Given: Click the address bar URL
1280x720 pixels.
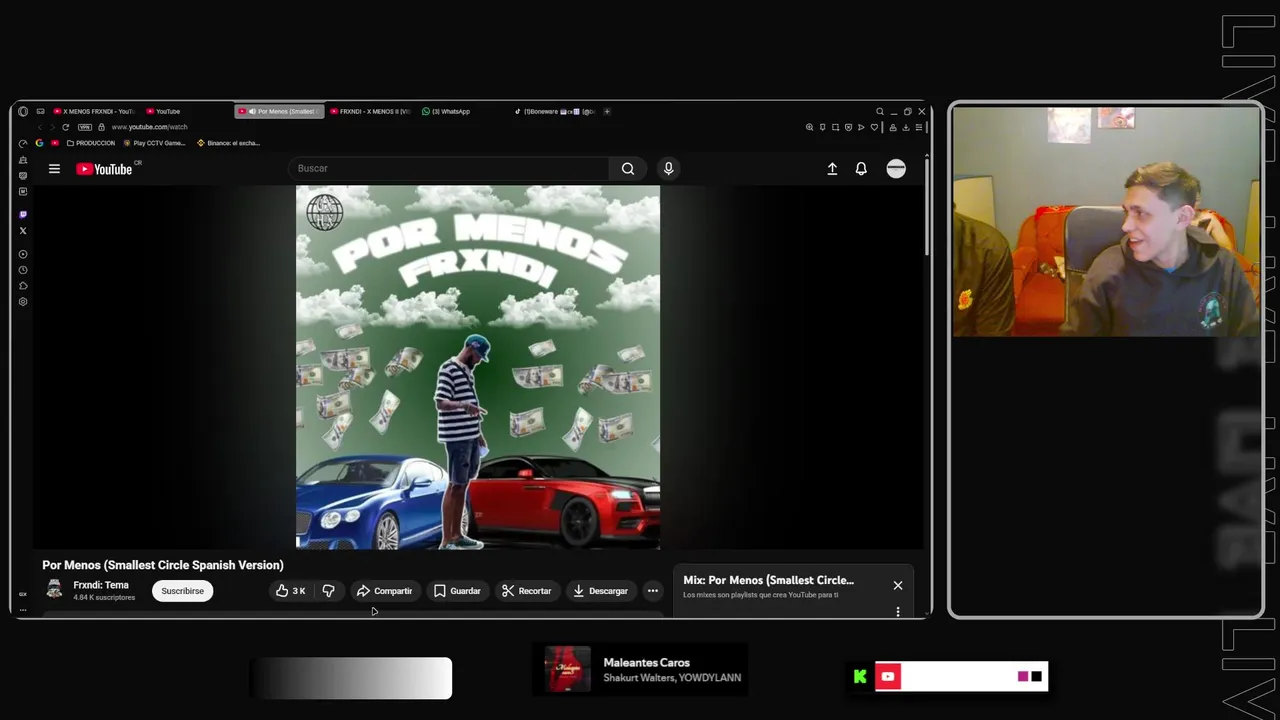Looking at the screenshot, I should [x=149, y=127].
